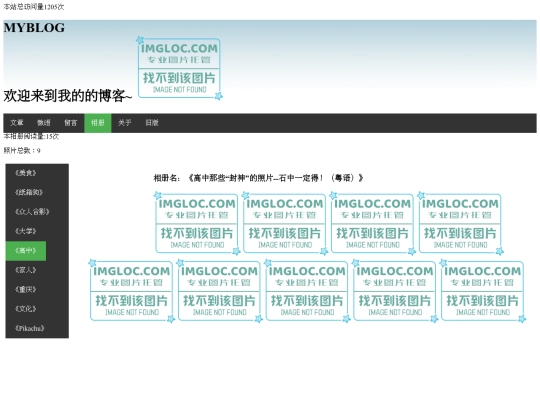The height and width of the screenshot is (405, 540).
Task: Open the first photo in the top row
Action: [x=197, y=224]
